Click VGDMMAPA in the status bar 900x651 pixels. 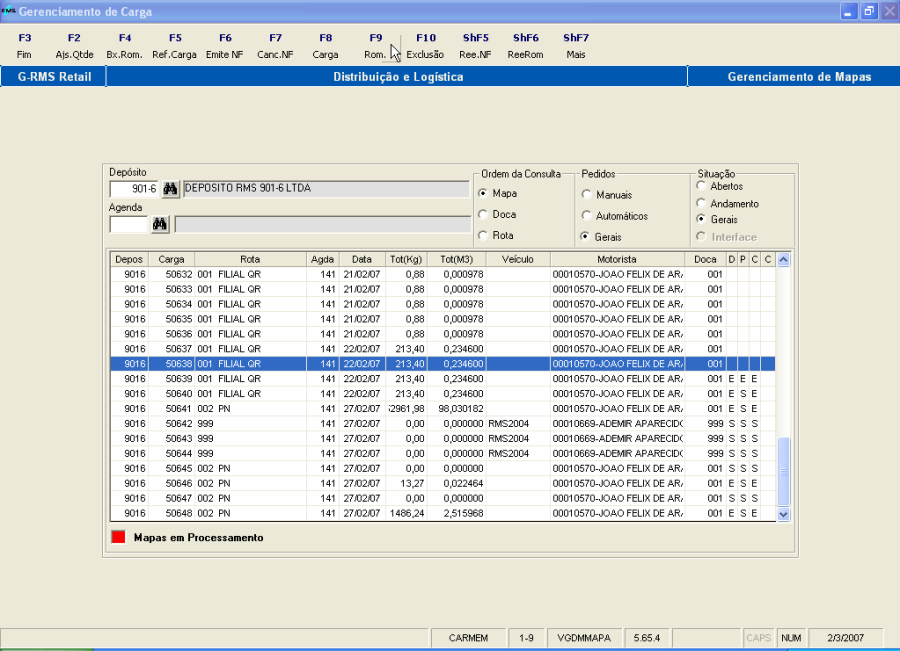(x=584, y=638)
